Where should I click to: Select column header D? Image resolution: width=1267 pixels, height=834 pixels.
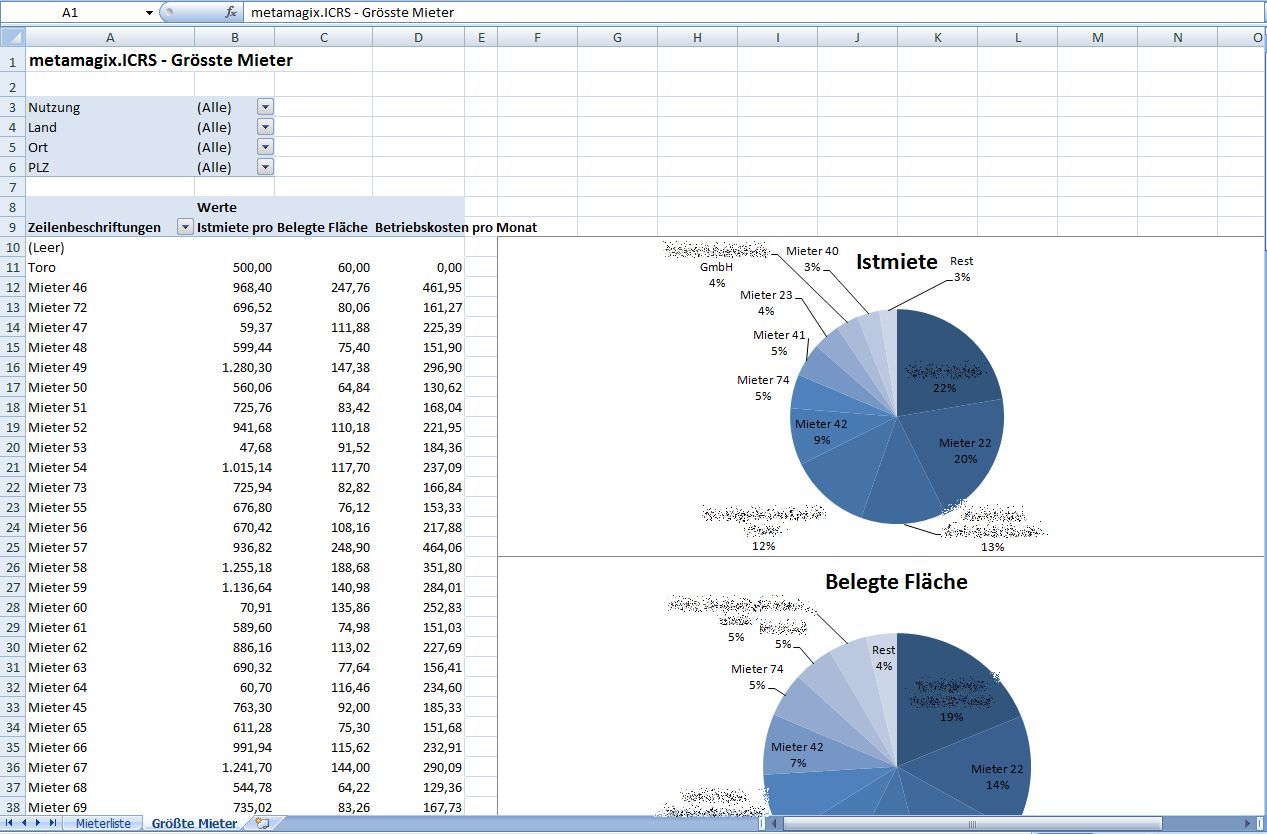[418, 37]
